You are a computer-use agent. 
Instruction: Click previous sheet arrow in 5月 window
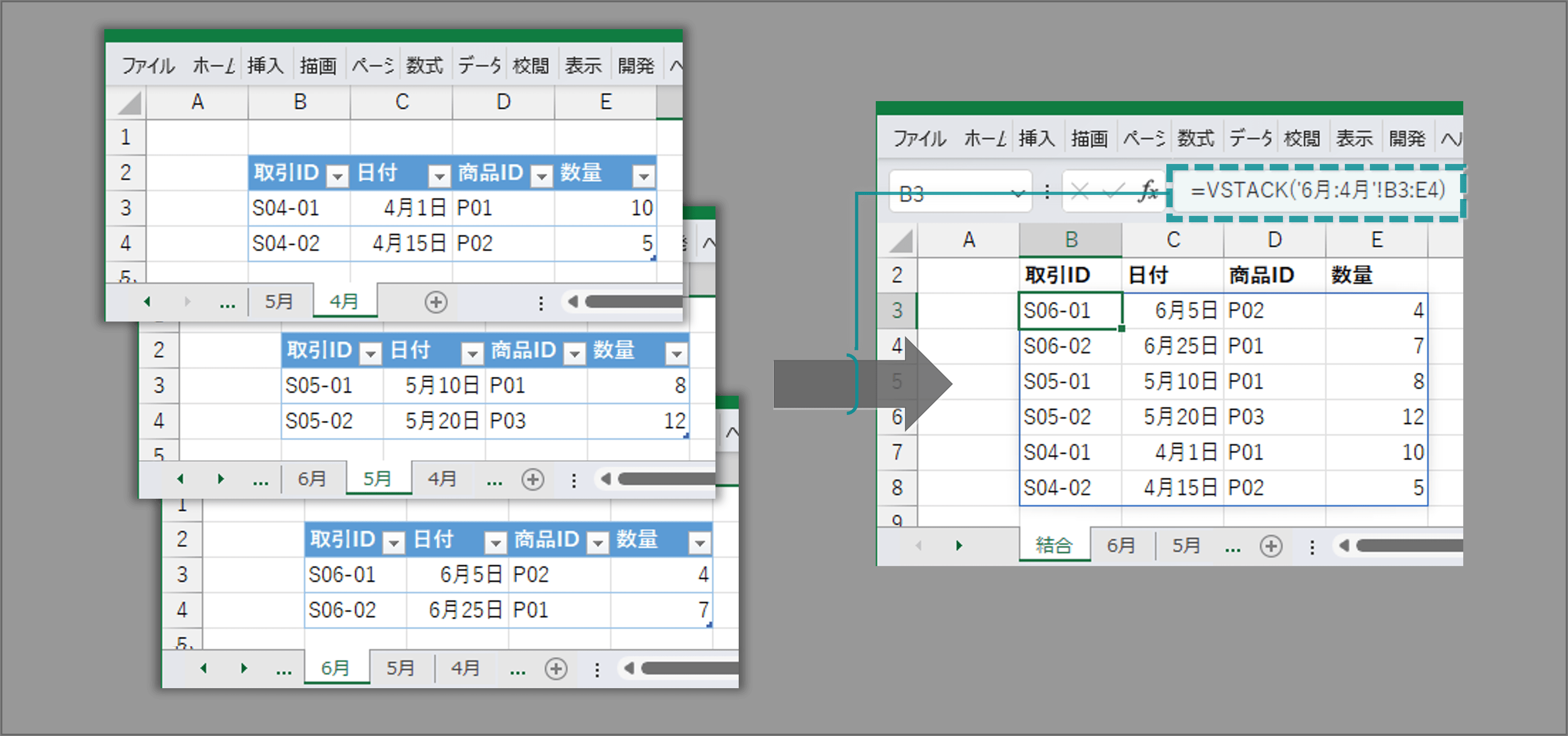pos(180,479)
